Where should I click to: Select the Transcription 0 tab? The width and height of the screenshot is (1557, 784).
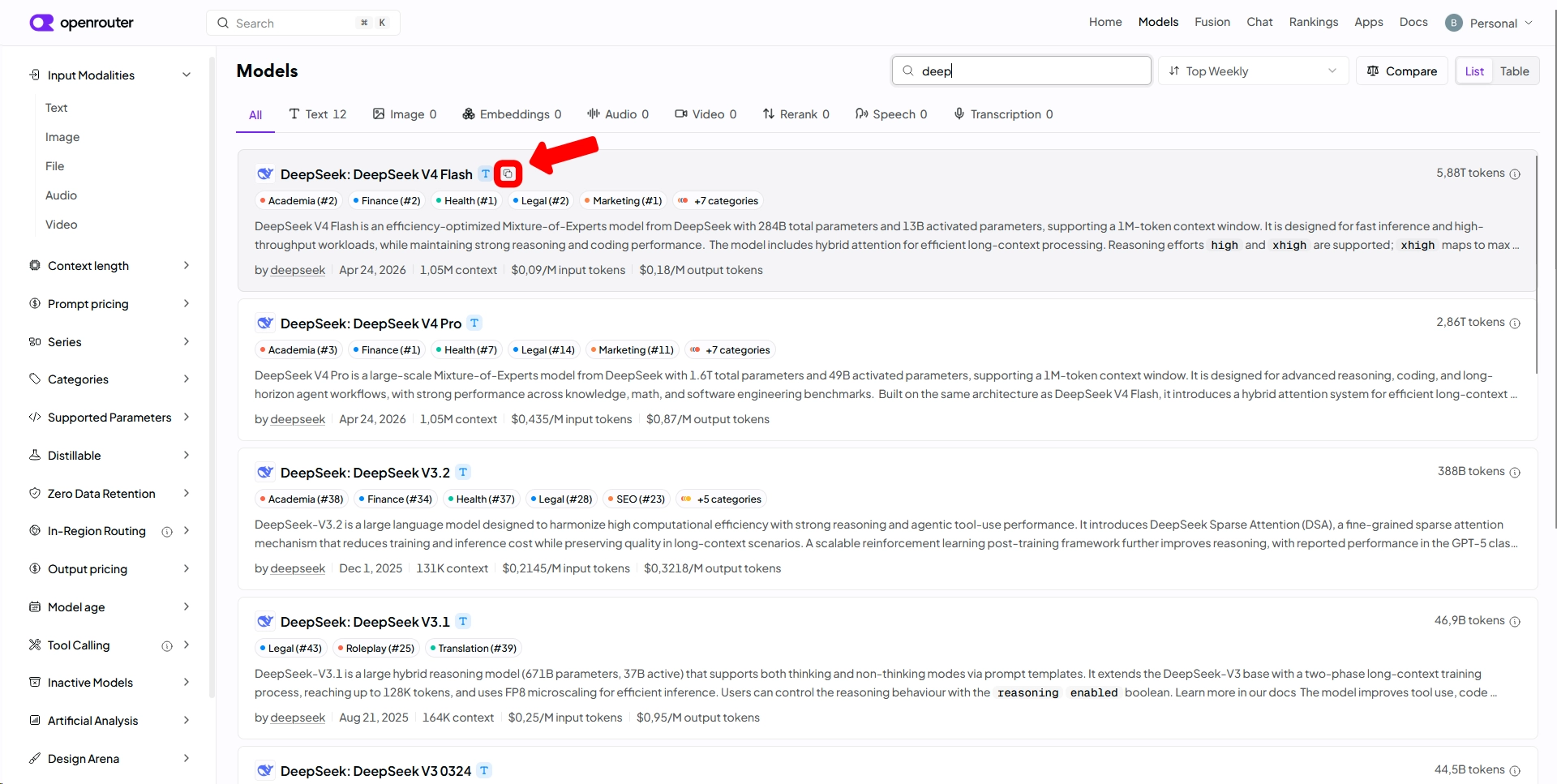pyautogui.click(x=1004, y=114)
